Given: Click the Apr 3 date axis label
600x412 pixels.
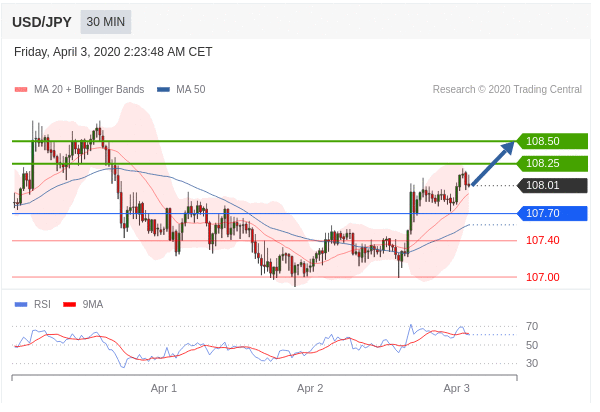Looking at the screenshot, I should 457,388.
